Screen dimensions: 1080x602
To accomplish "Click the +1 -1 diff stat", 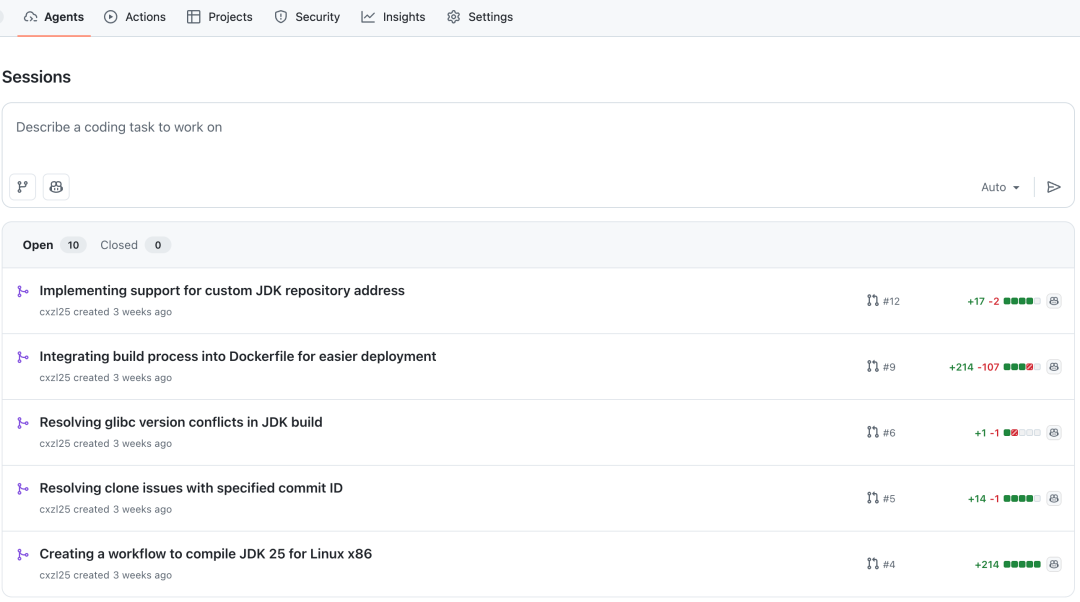I will coord(1007,433).
